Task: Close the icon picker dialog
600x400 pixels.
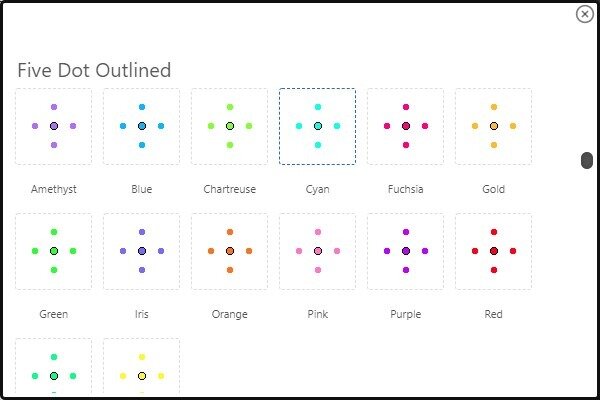Action: [x=584, y=14]
